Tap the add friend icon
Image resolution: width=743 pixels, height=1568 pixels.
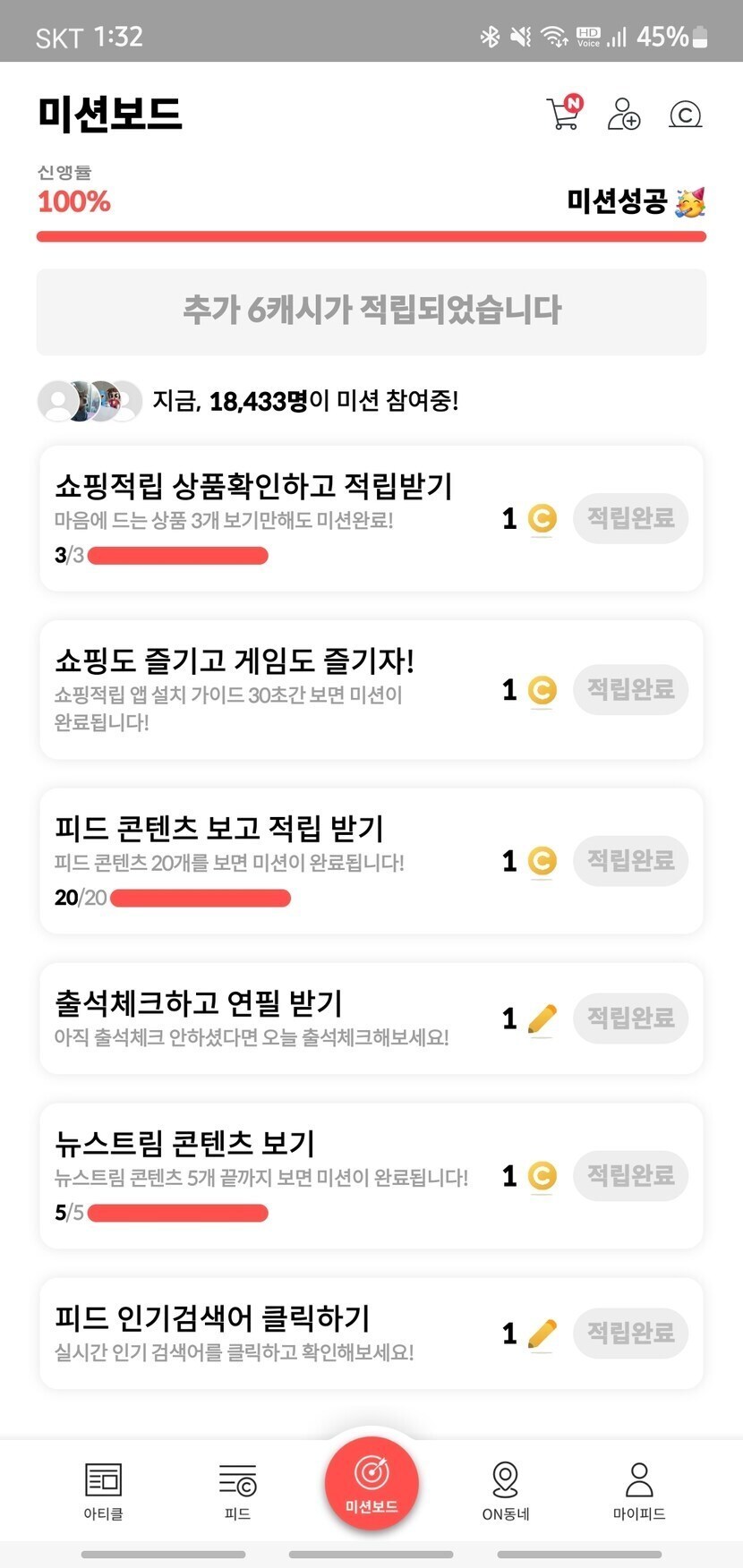coord(624,115)
